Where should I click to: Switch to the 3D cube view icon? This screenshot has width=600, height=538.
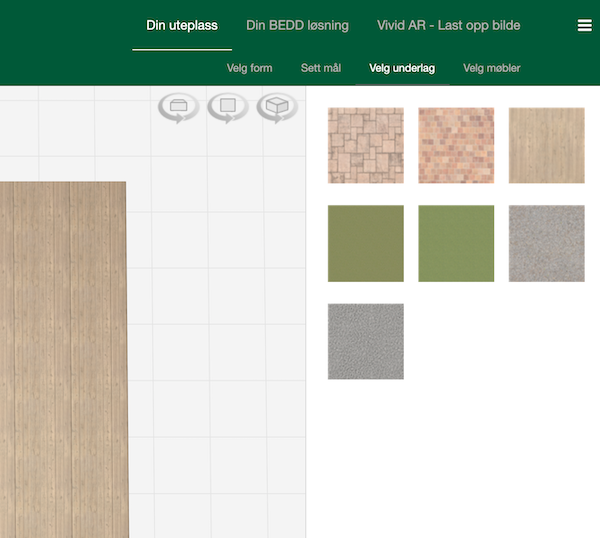coord(277,107)
